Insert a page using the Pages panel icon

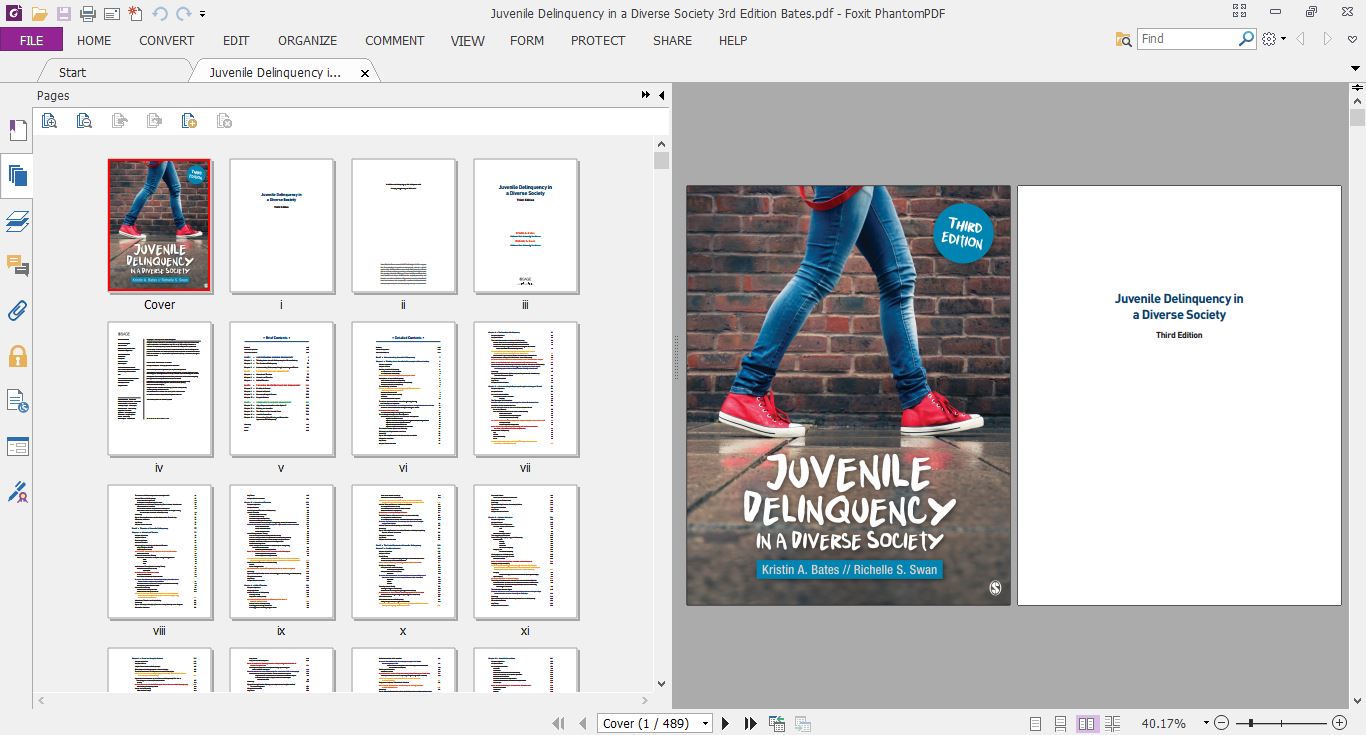coord(189,121)
